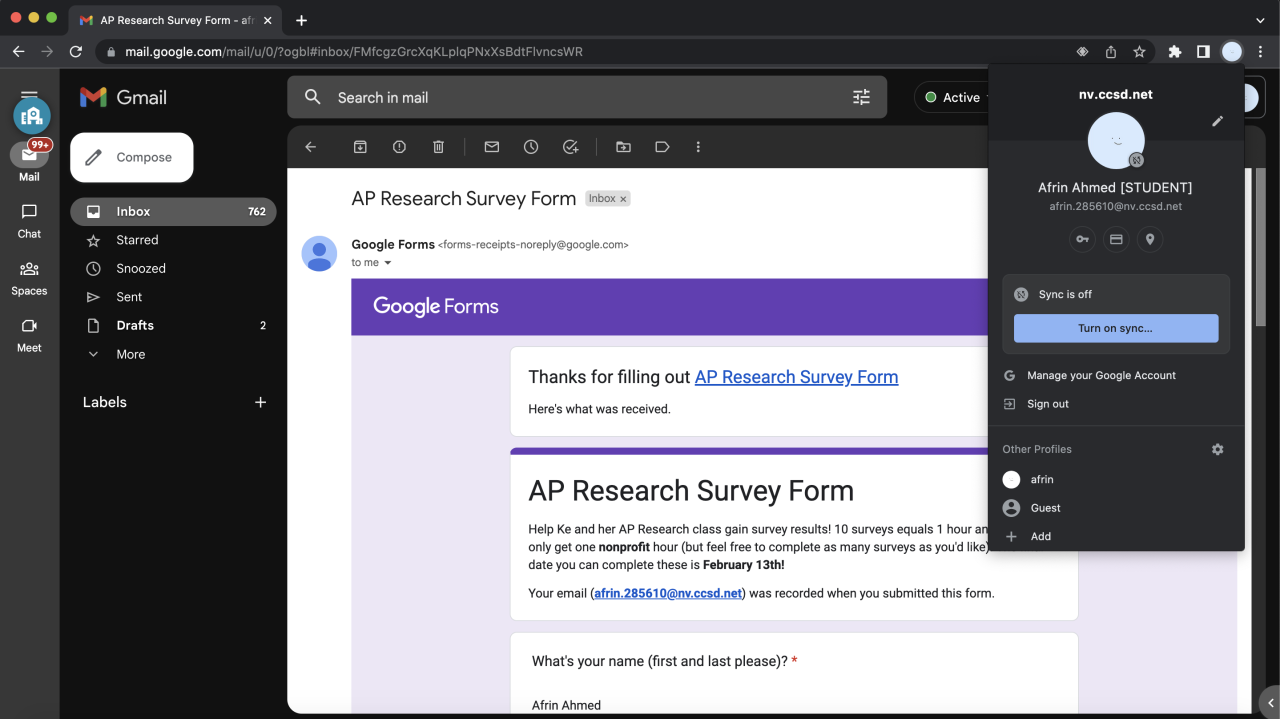Open the Sent folder
This screenshot has width=1280, height=719.
173,297
